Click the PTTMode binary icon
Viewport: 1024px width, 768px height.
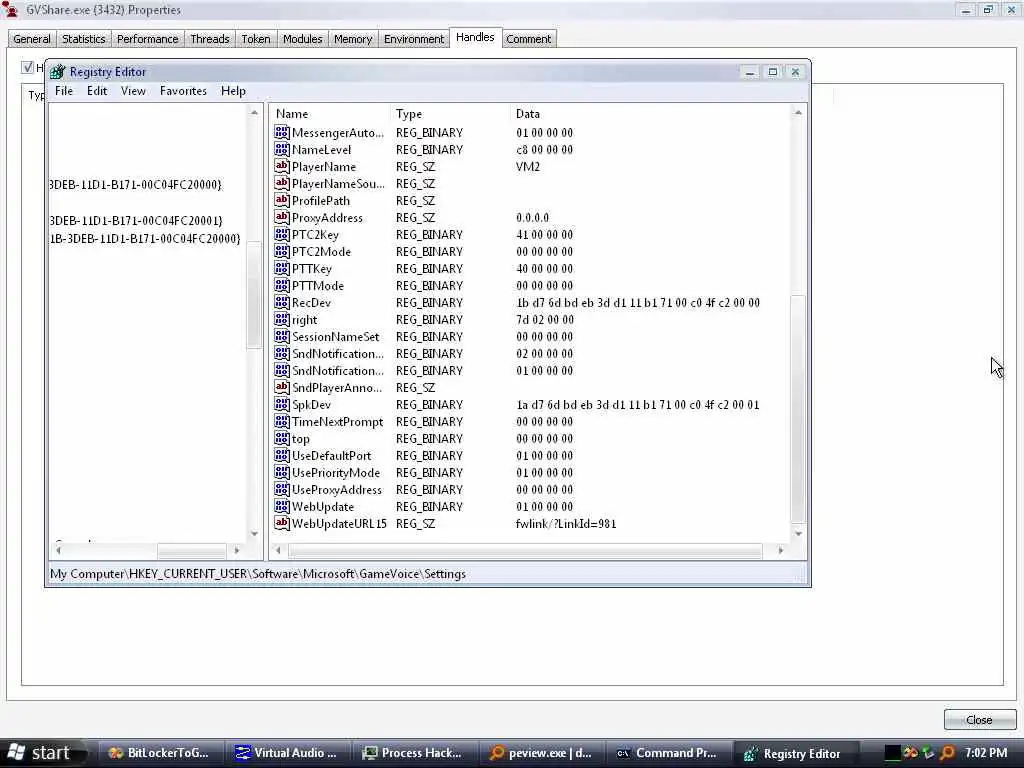281,285
